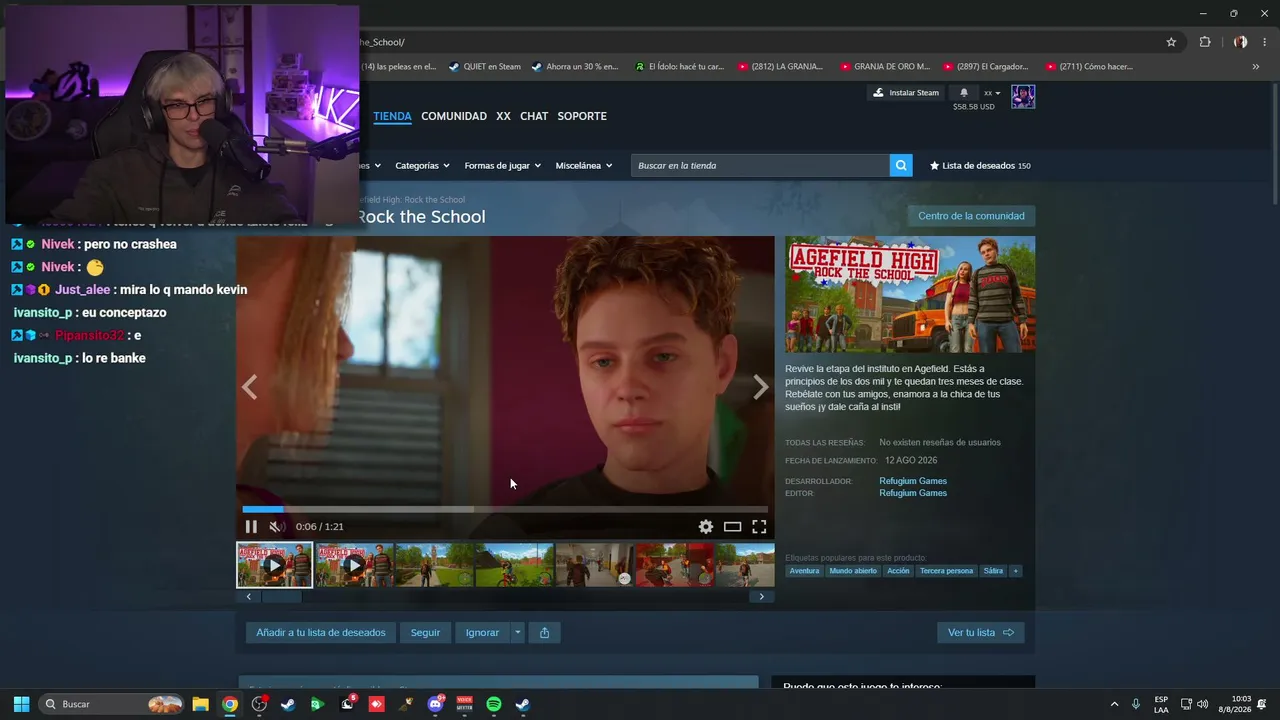Click the Agefield High capsule image

click(x=910, y=295)
